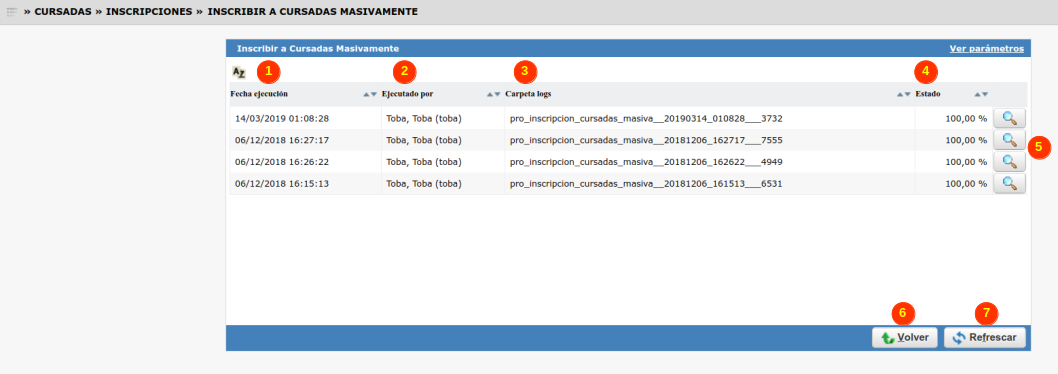Viewport: 1058px width, 374px height.
Task: Click log folder name ending in 4949
Action: click(x=646, y=162)
